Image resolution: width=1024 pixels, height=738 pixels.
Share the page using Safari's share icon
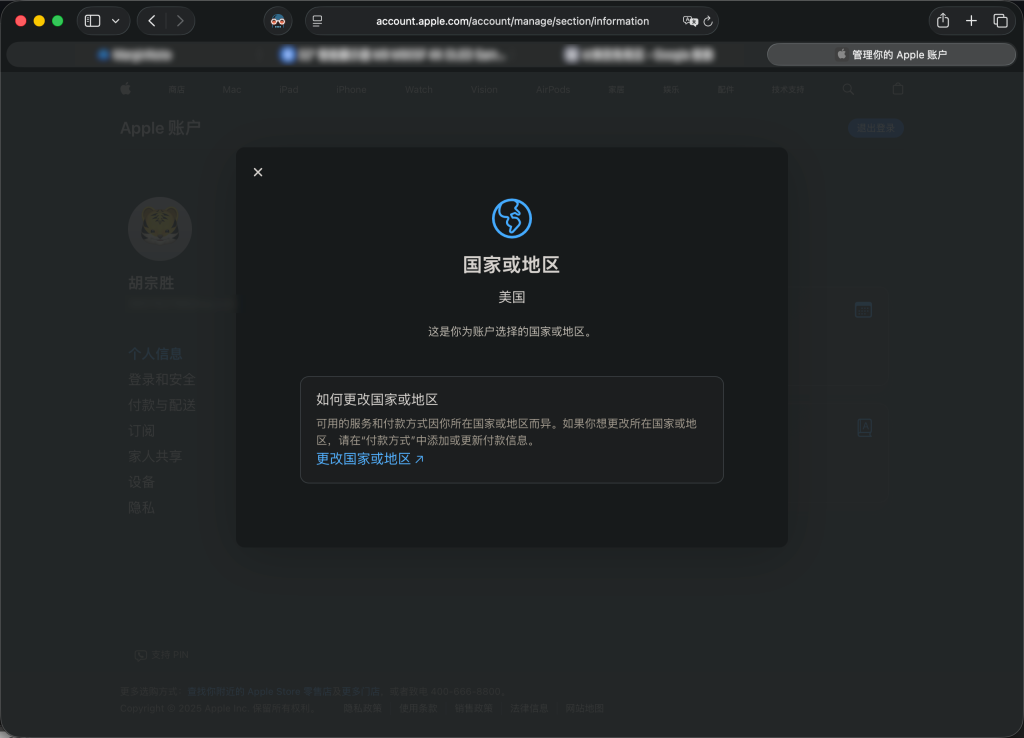point(941,20)
